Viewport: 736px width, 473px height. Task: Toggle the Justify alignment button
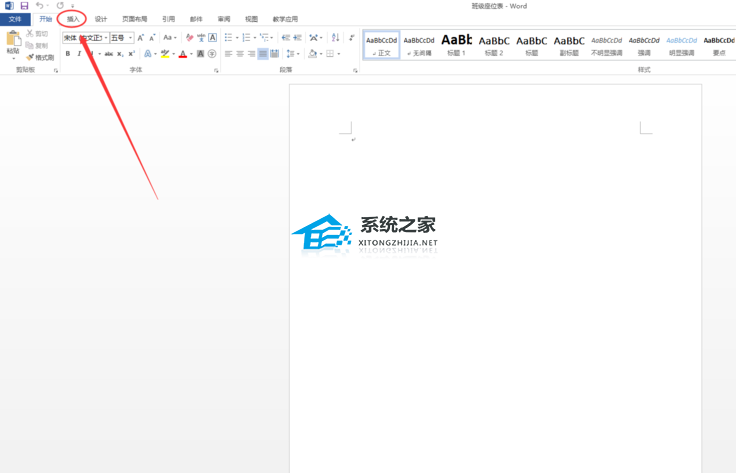coord(263,54)
